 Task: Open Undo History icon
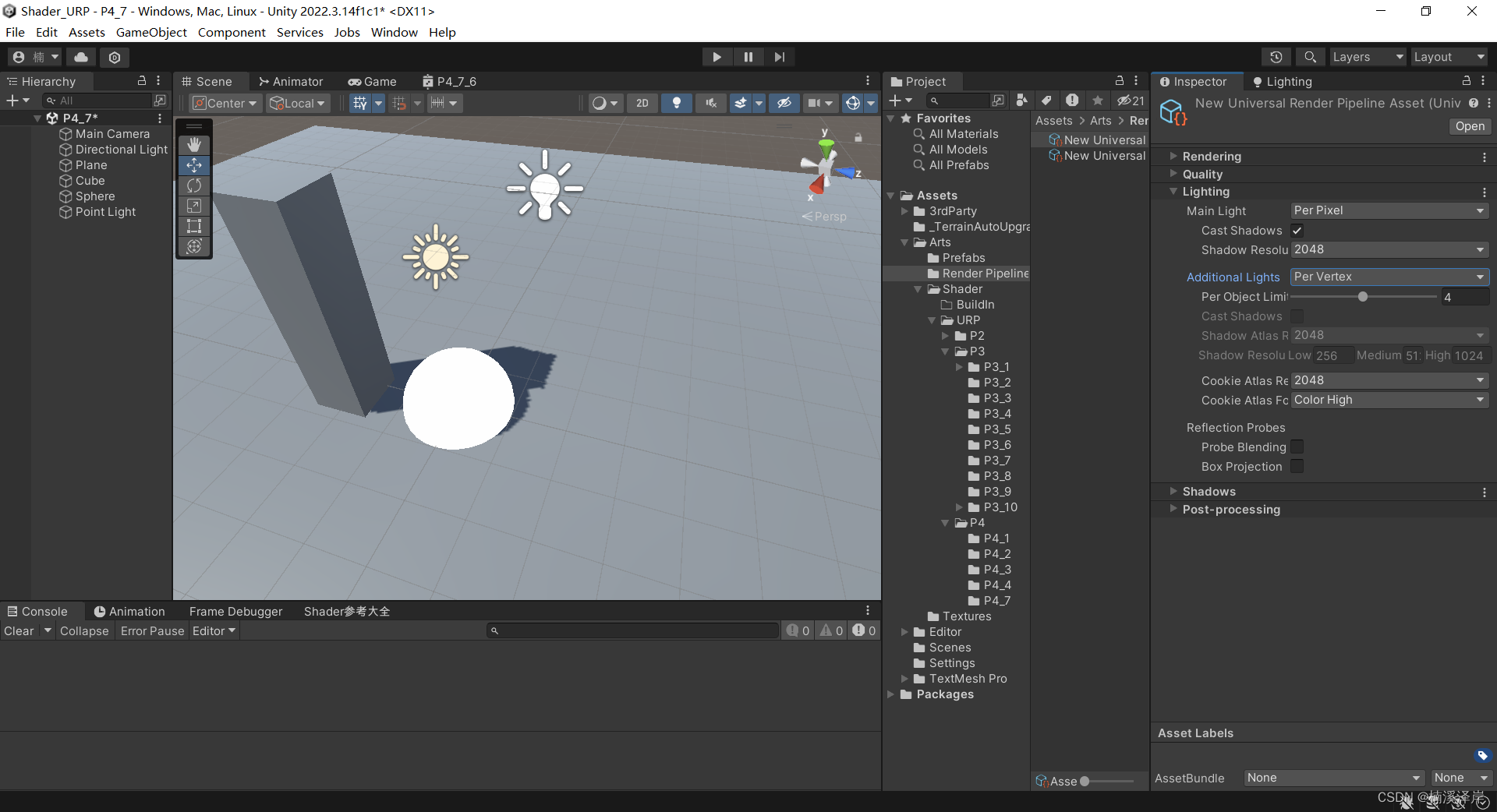click(x=1276, y=57)
